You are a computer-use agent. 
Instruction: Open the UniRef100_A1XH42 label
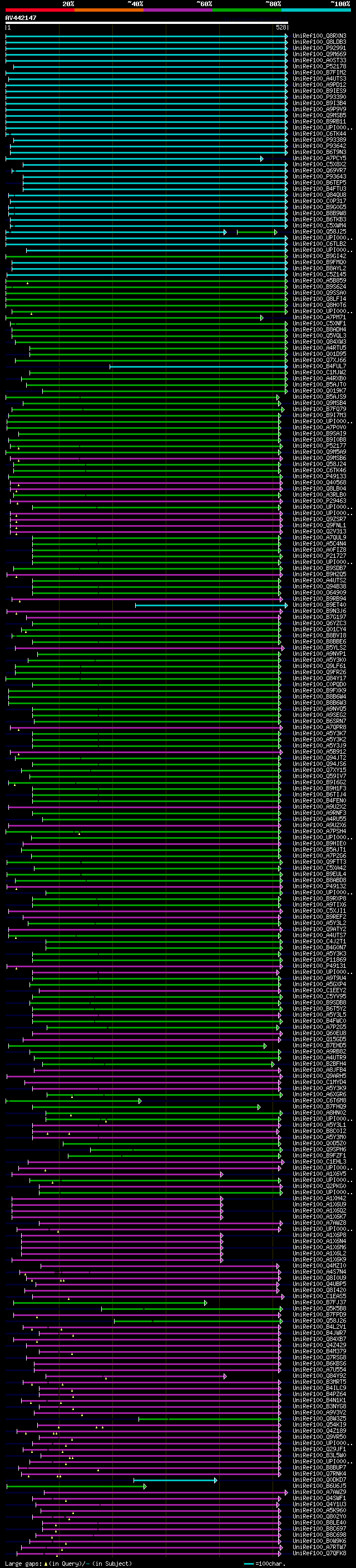point(319,1198)
